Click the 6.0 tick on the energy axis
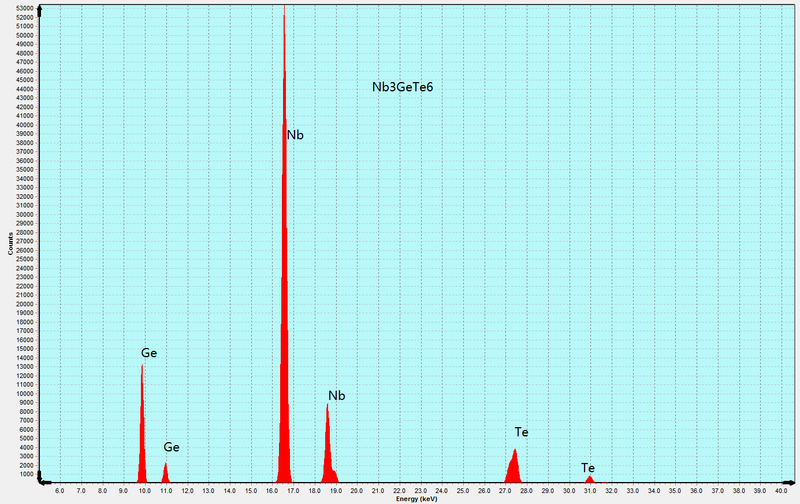The width and height of the screenshot is (800, 504). point(59,490)
